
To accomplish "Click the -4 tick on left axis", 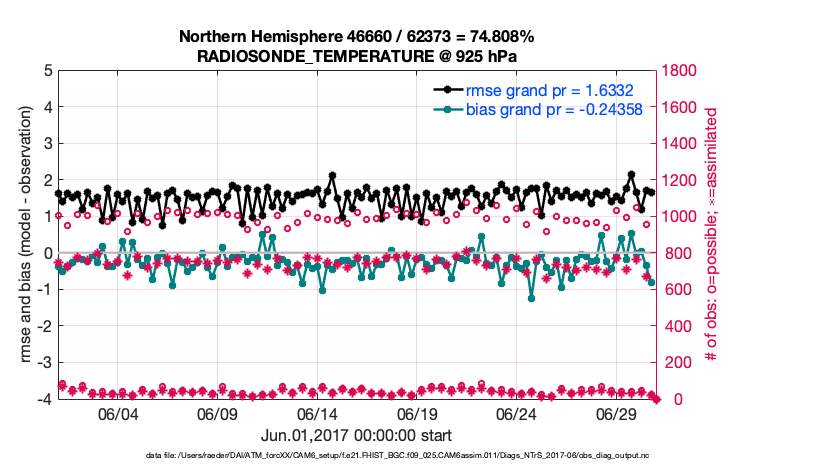I will coord(44,399).
